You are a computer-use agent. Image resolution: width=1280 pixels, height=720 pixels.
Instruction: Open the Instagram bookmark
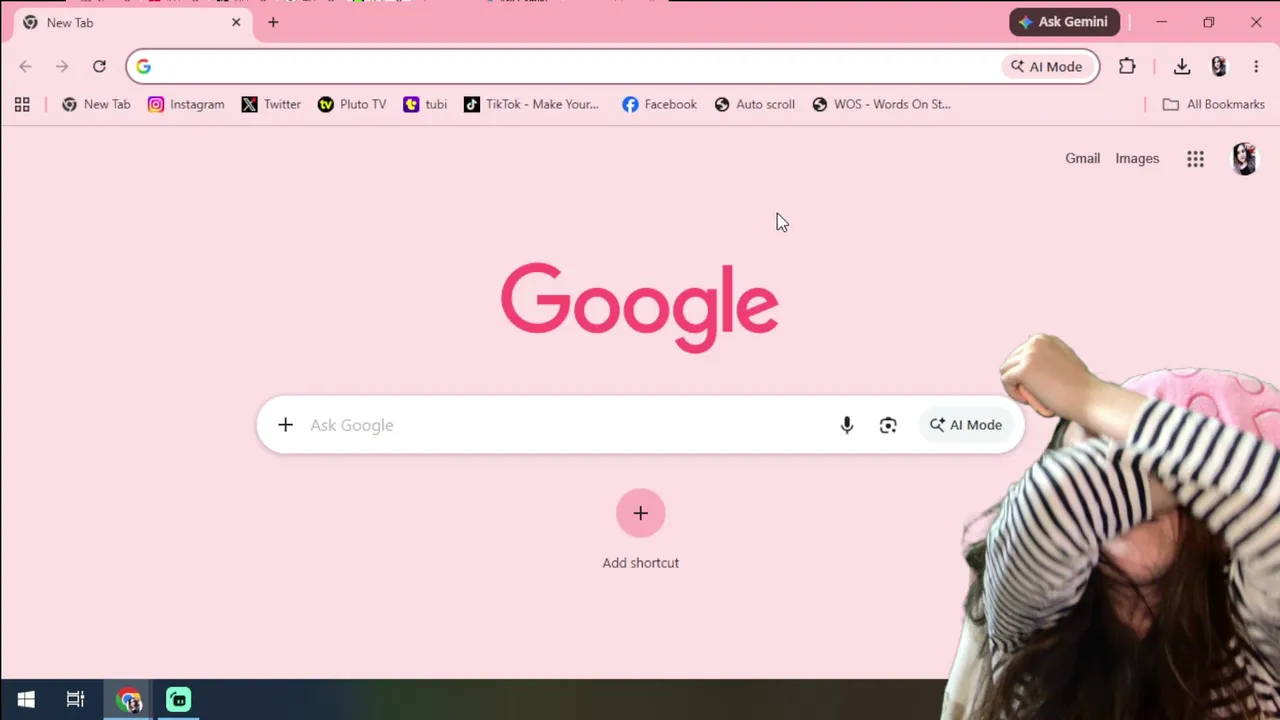coord(186,104)
